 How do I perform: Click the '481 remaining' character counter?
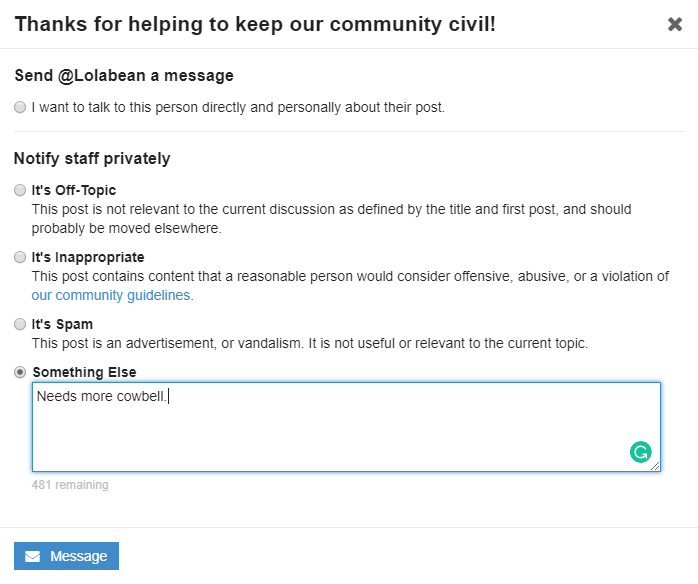click(70, 485)
